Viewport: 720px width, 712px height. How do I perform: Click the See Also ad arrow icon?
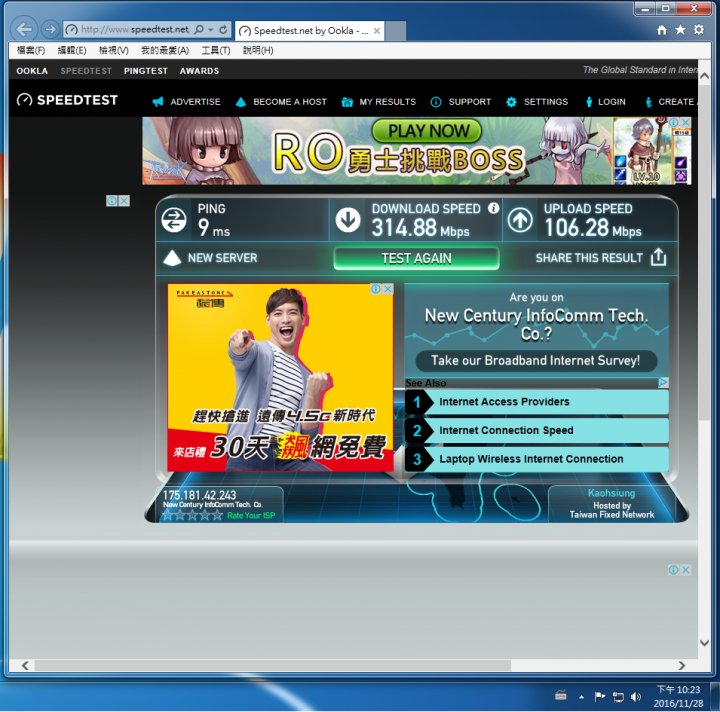pyautogui.click(x=663, y=382)
